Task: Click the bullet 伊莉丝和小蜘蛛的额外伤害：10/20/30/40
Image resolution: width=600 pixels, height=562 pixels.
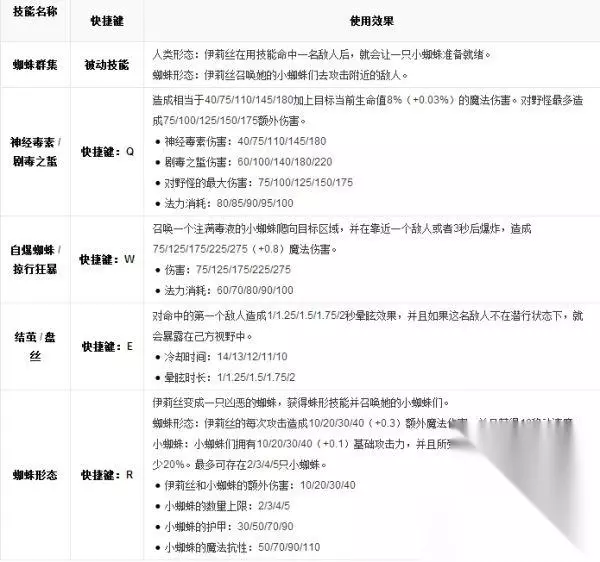Action: [256, 485]
